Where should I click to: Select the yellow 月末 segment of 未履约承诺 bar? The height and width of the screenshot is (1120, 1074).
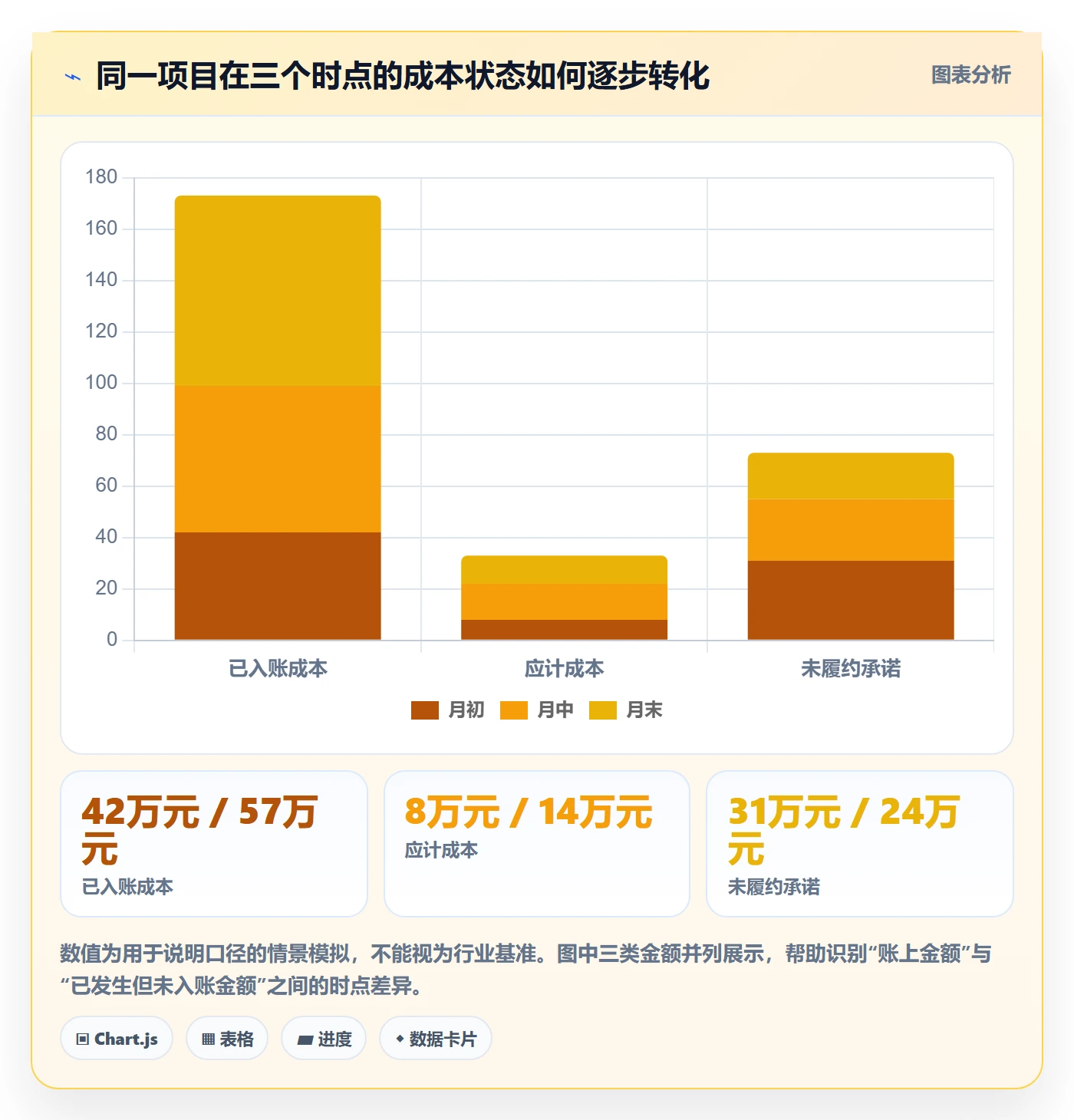coord(851,476)
